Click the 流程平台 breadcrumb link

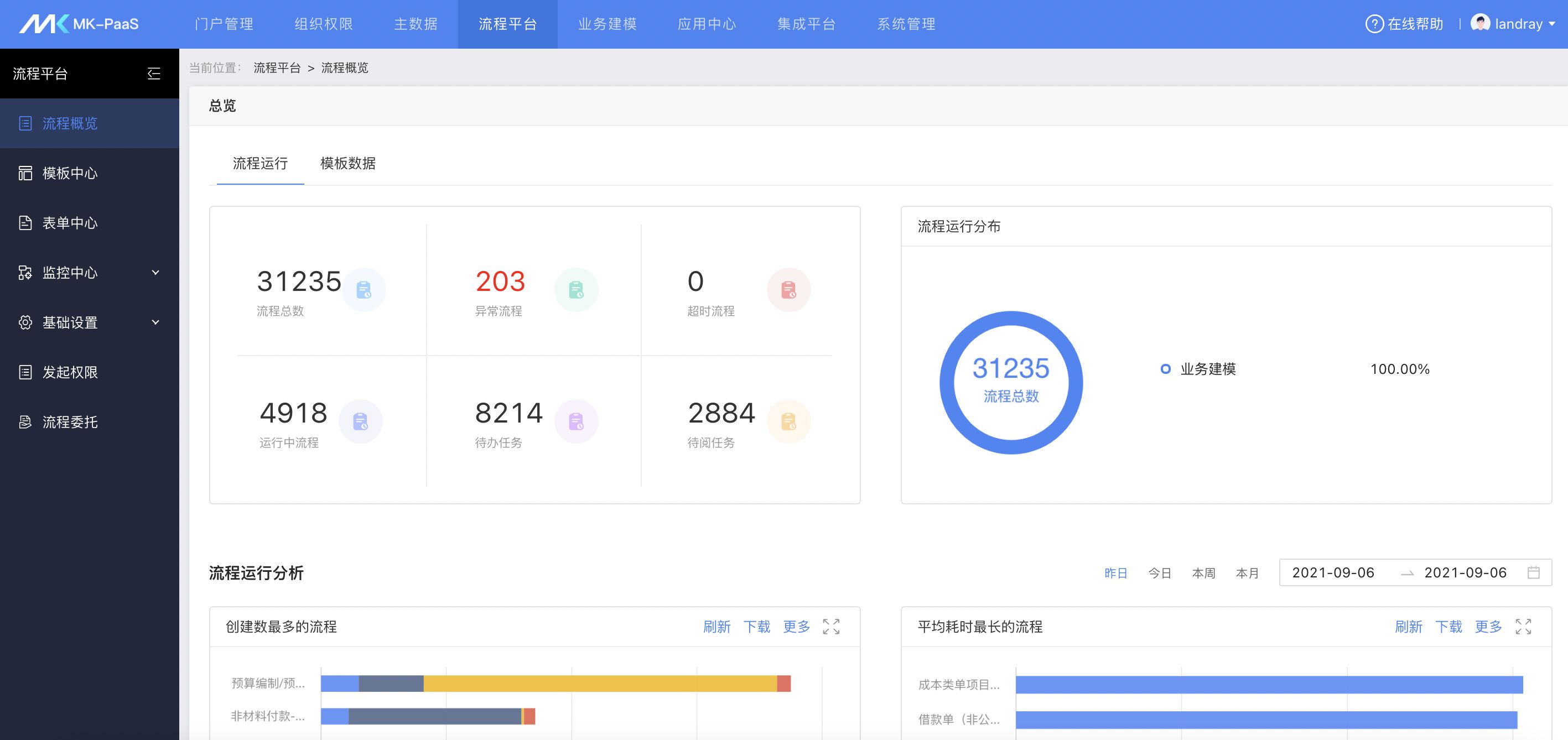[277, 67]
